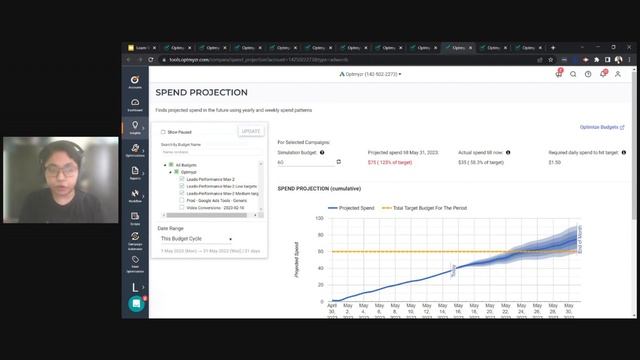Check Prod - Google Ads Tools - Generic budget
The image size is (640, 360).
182,200
